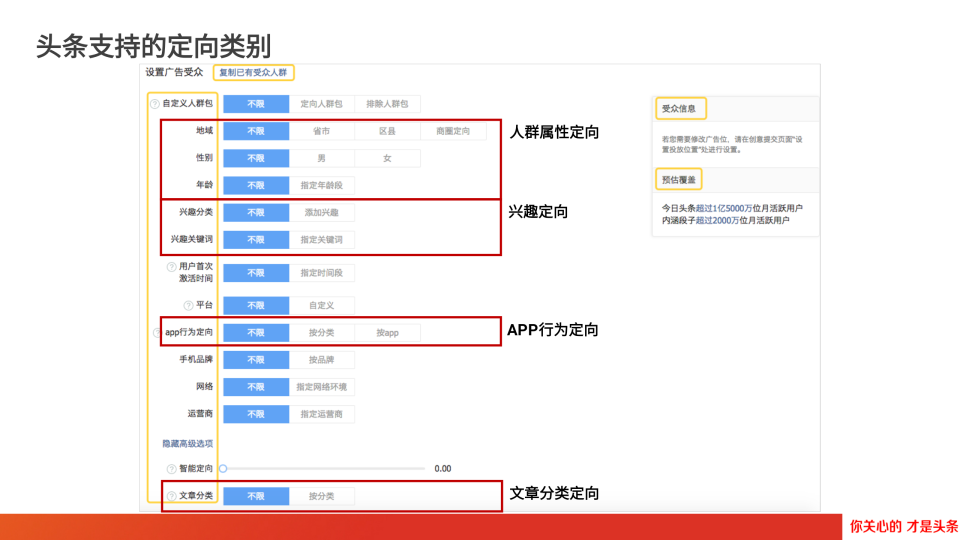Click 设置广告受众 heading text
Viewport: 960px width, 540px height.
click(x=174, y=72)
